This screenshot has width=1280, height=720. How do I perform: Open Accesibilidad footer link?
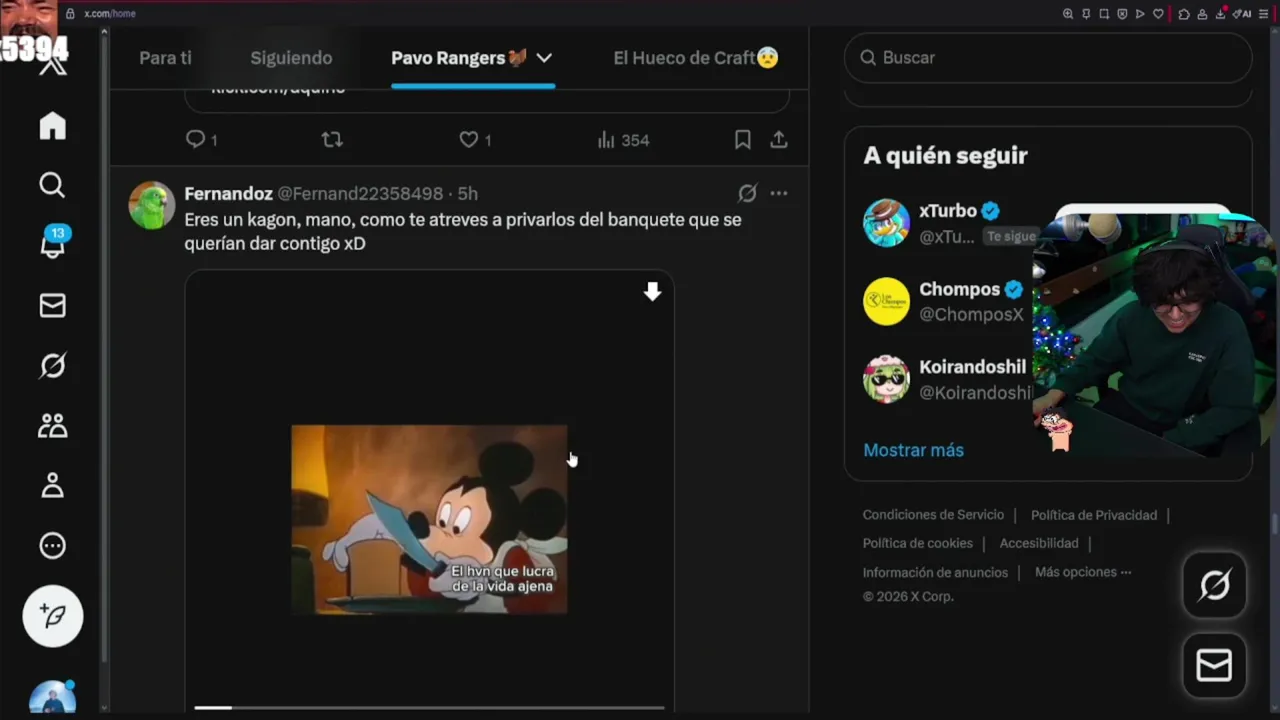(1039, 543)
